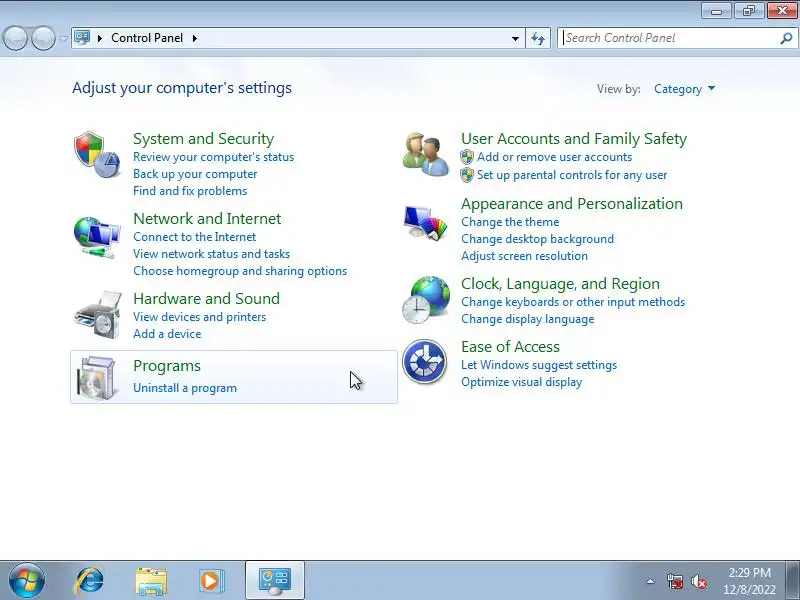
Task: Open the Clock, Language, and Region globe icon
Action: [426, 299]
